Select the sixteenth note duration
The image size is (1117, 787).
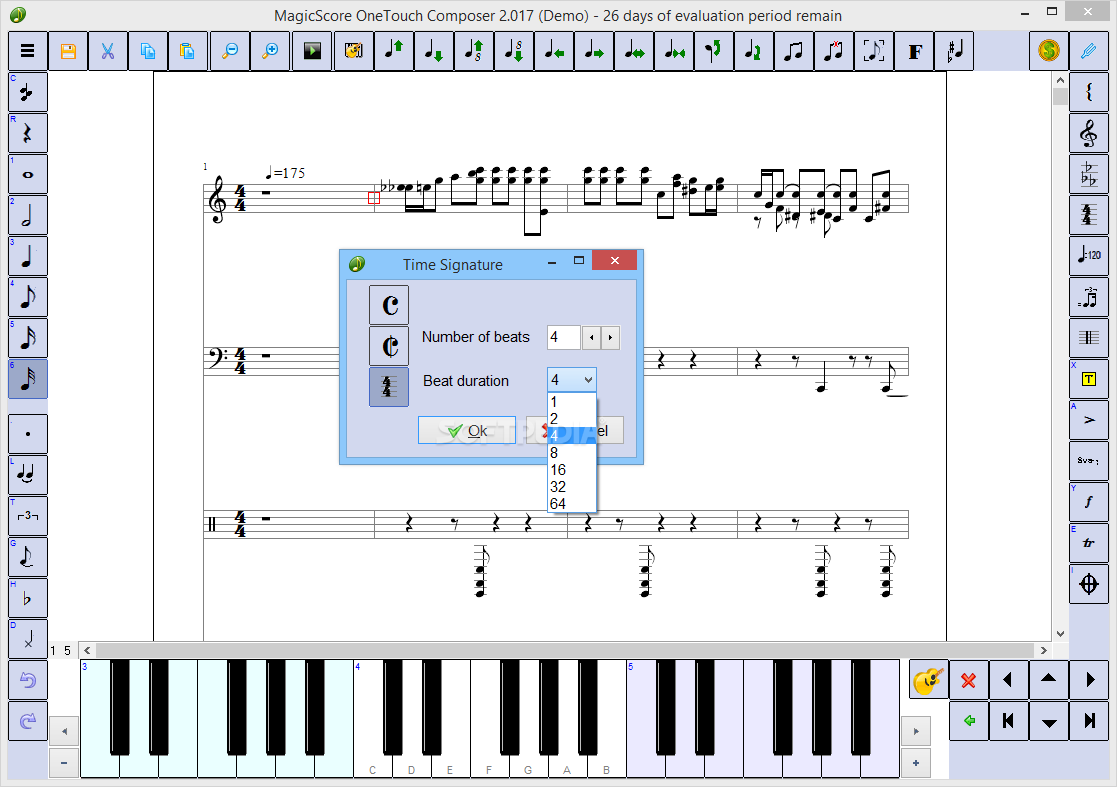28,338
